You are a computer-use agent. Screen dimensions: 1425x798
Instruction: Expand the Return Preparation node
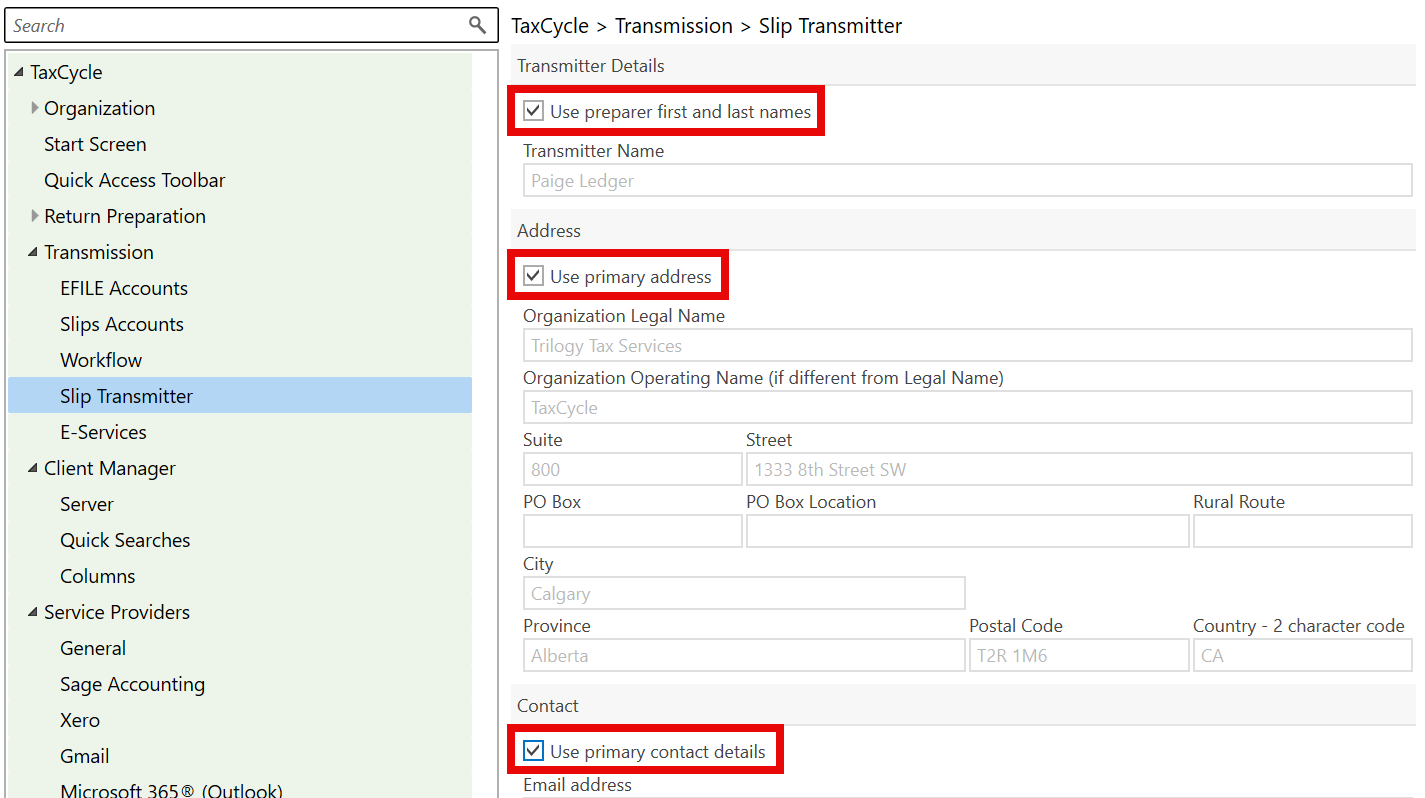pos(35,216)
